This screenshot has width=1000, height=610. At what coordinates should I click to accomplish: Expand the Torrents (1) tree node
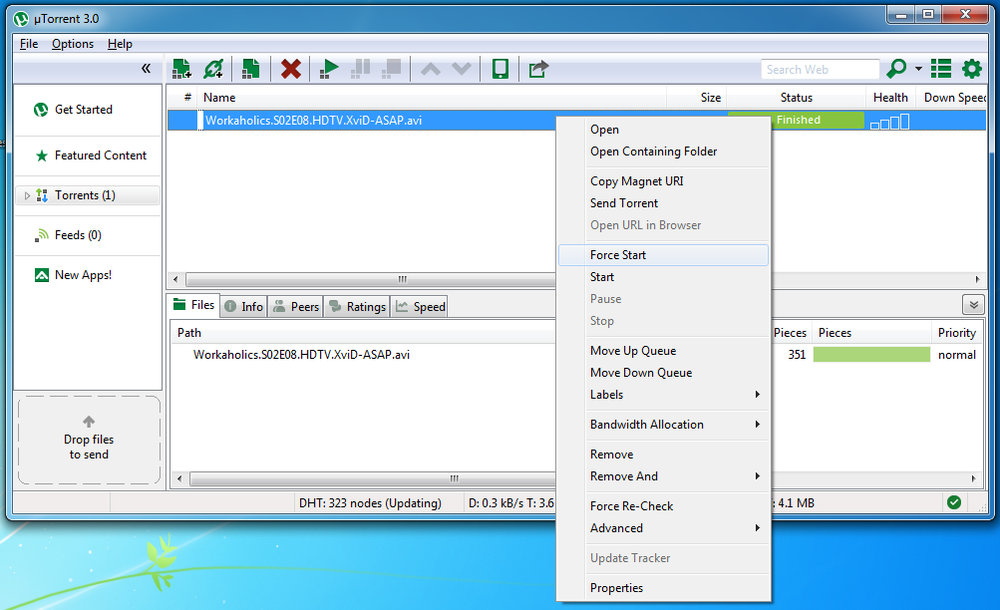27,195
